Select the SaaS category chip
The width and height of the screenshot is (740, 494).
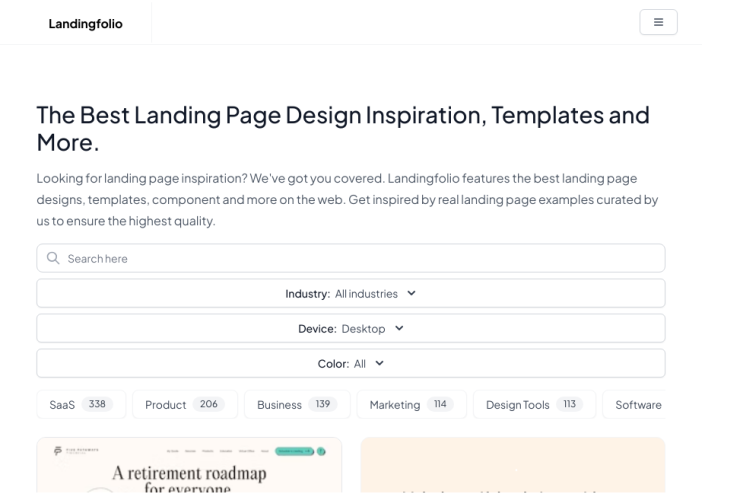(81, 404)
